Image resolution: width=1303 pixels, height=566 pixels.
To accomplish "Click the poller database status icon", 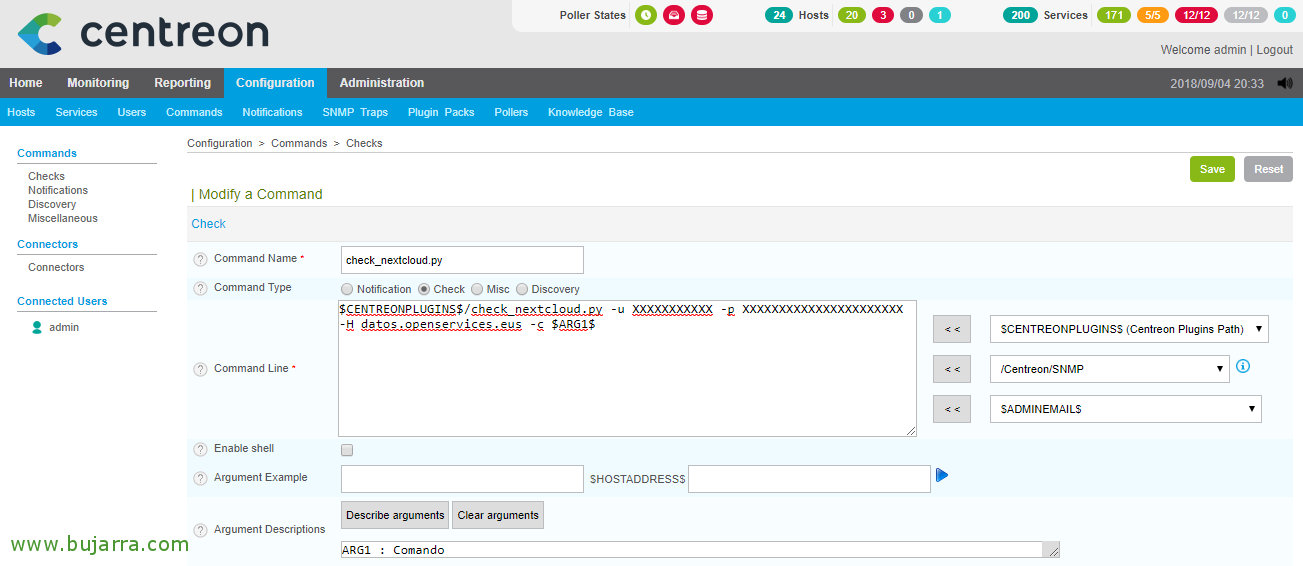I will pyautogui.click(x=702, y=15).
